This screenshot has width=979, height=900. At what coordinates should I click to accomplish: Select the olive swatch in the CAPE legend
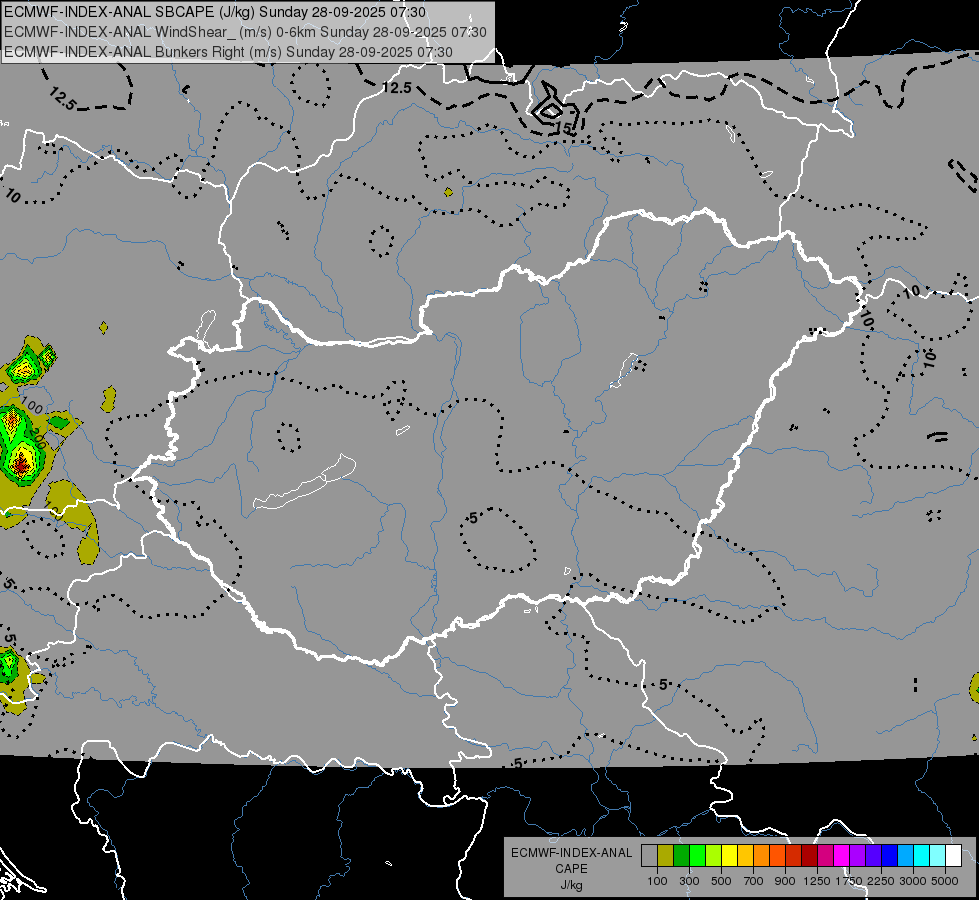665,856
